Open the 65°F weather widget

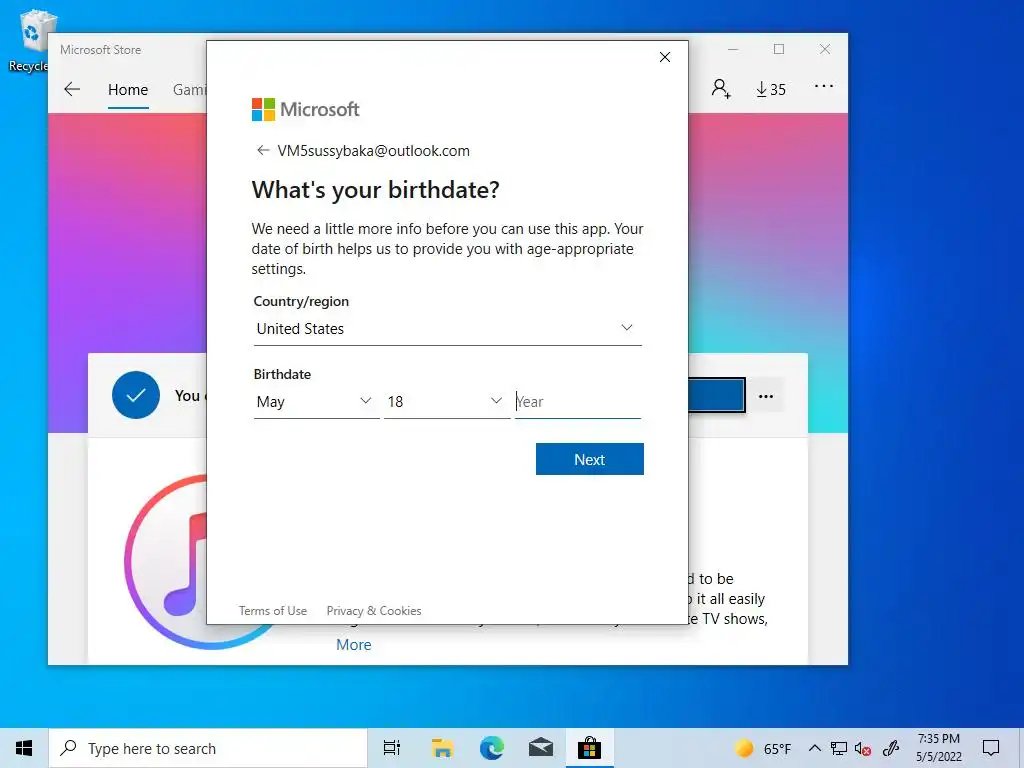coord(762,748)
